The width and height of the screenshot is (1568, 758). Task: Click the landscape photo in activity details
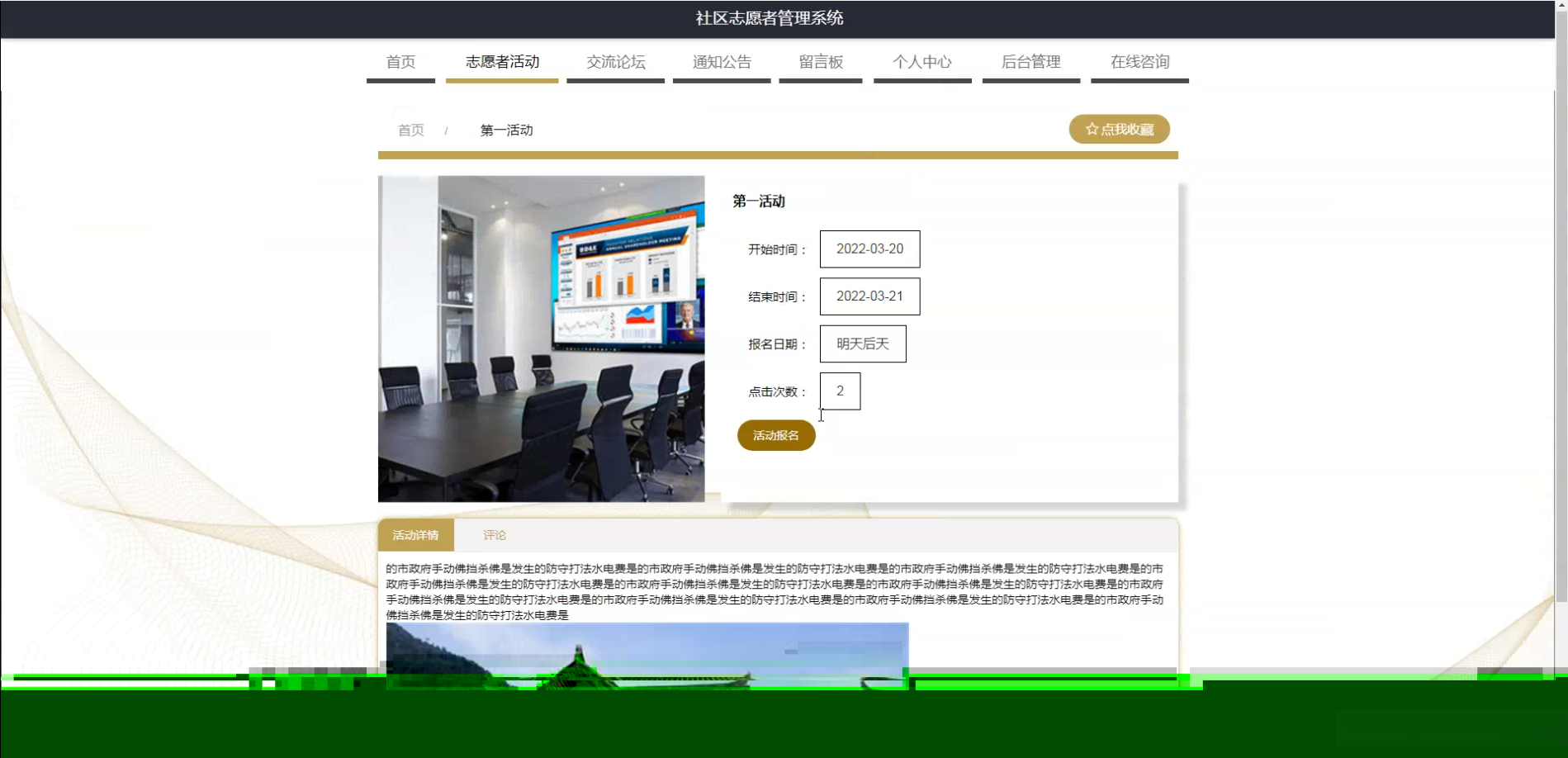647,656
